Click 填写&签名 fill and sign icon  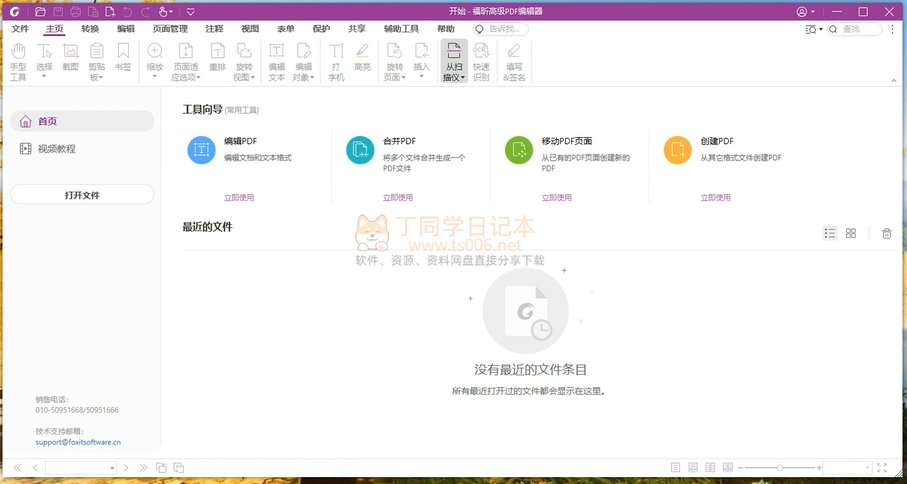coord(514,61)
